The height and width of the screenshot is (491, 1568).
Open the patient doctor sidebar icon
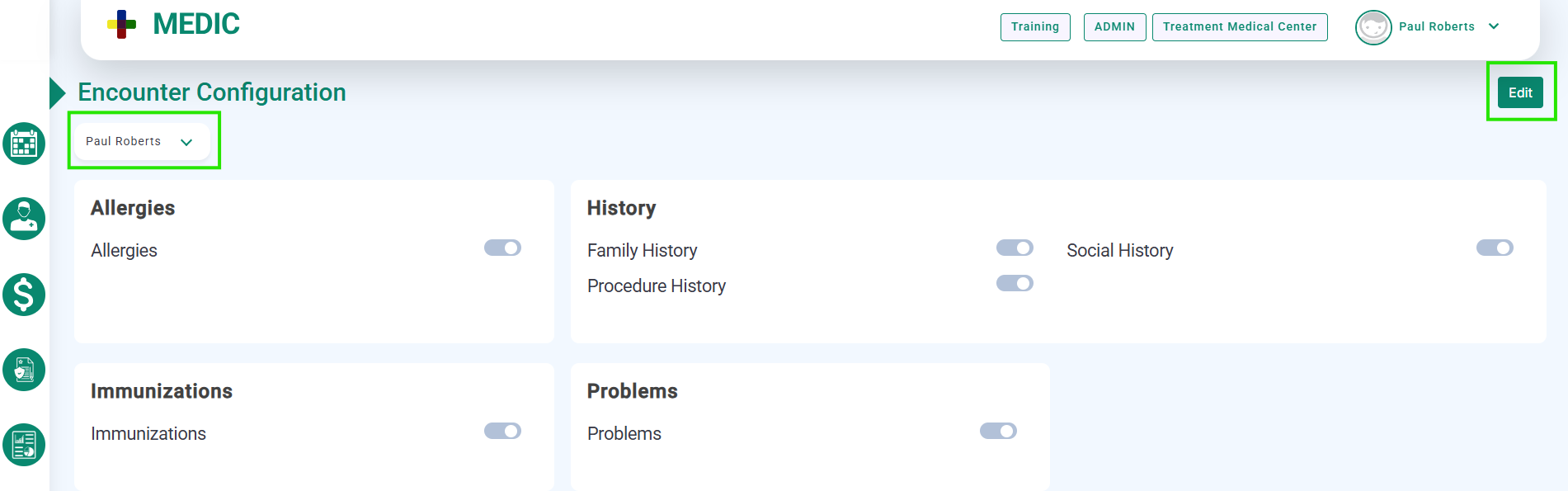click(x=24, y=219)
